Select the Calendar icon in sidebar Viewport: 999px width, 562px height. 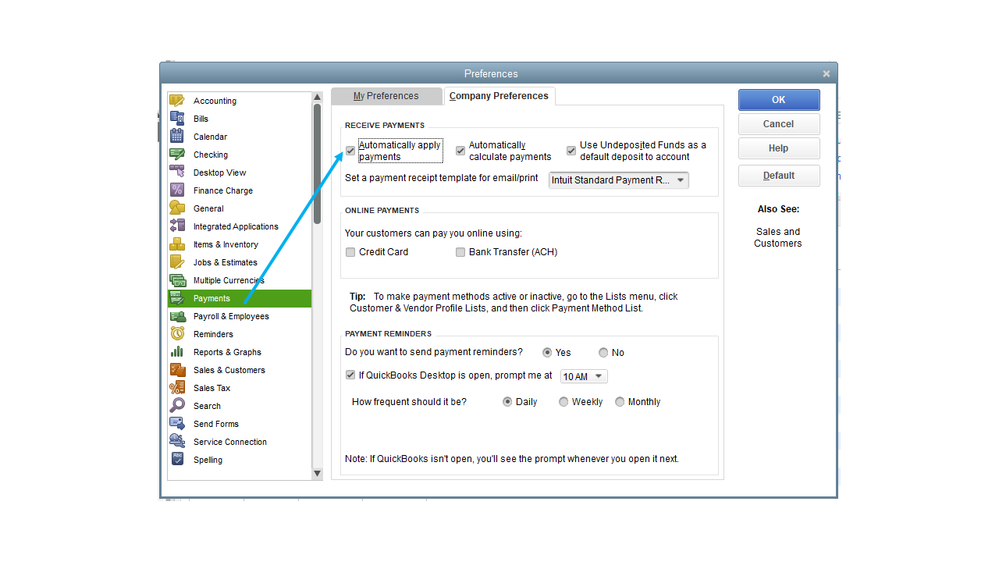[177, 136]
